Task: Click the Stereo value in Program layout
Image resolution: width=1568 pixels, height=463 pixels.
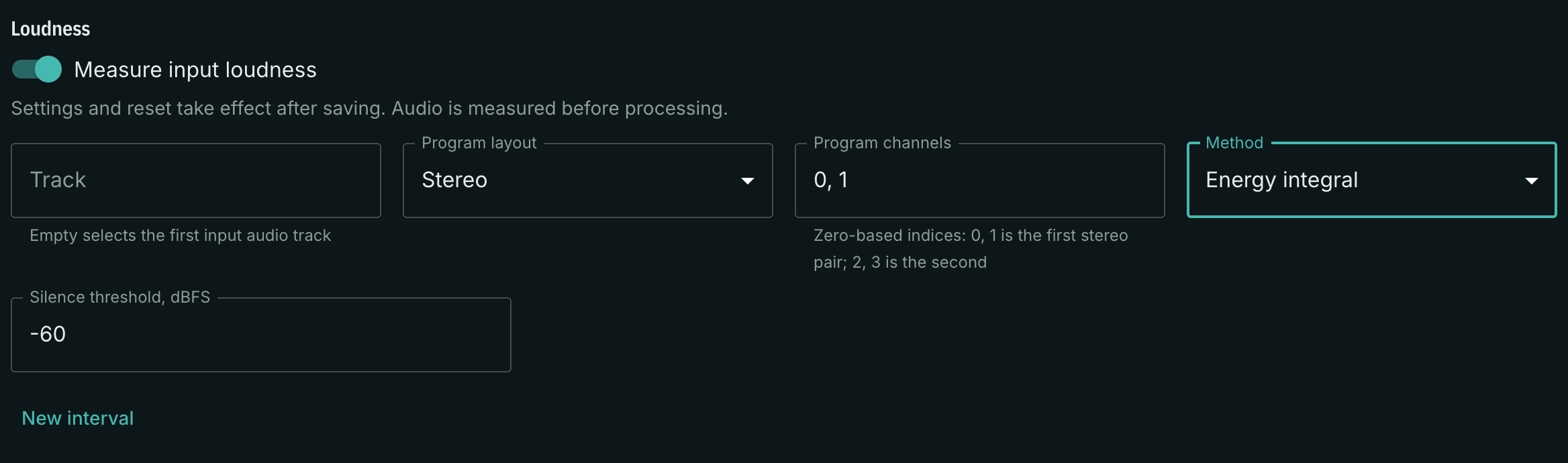Action: [454, 180]
